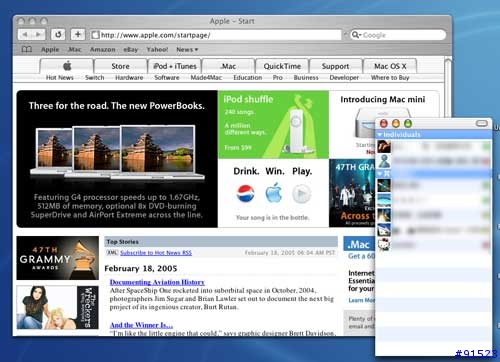Click Subscribe to Hot News RSS link
Screen dimensions: 500x362
point(156,253)
